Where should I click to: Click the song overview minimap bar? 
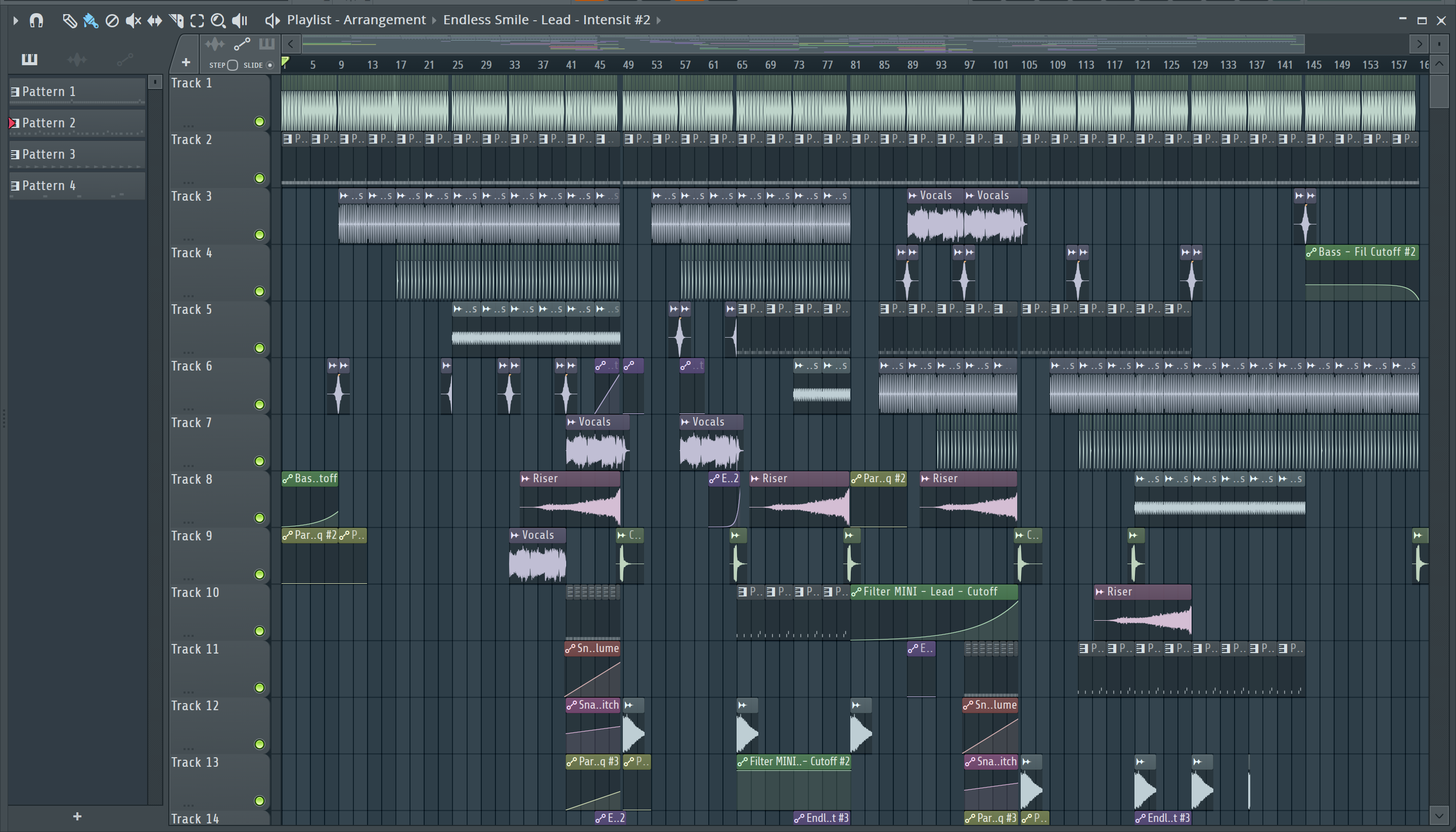(x=803, y=44)
